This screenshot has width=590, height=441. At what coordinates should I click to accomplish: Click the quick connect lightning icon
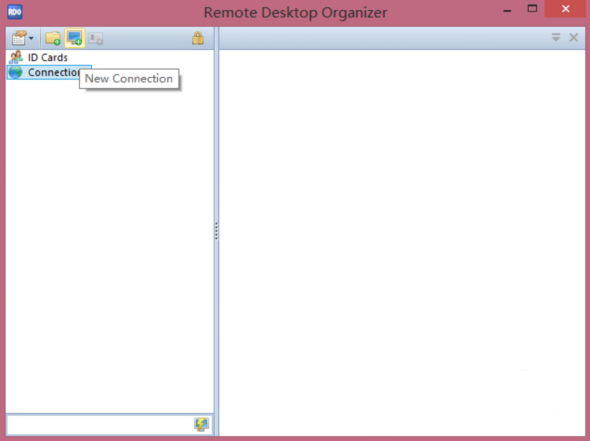201,424
